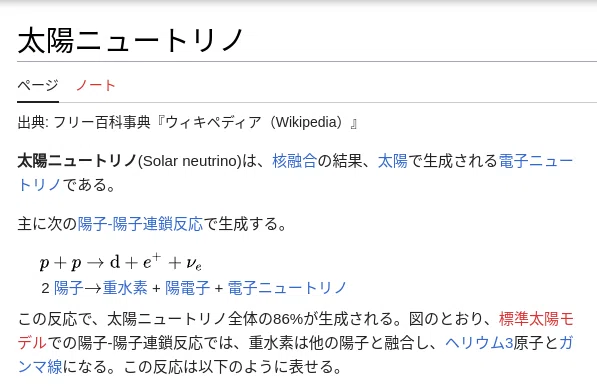Open the red 標準太陽モデル link
The height and width of the screenshot is (386, 597).
[x=536, y=319]
